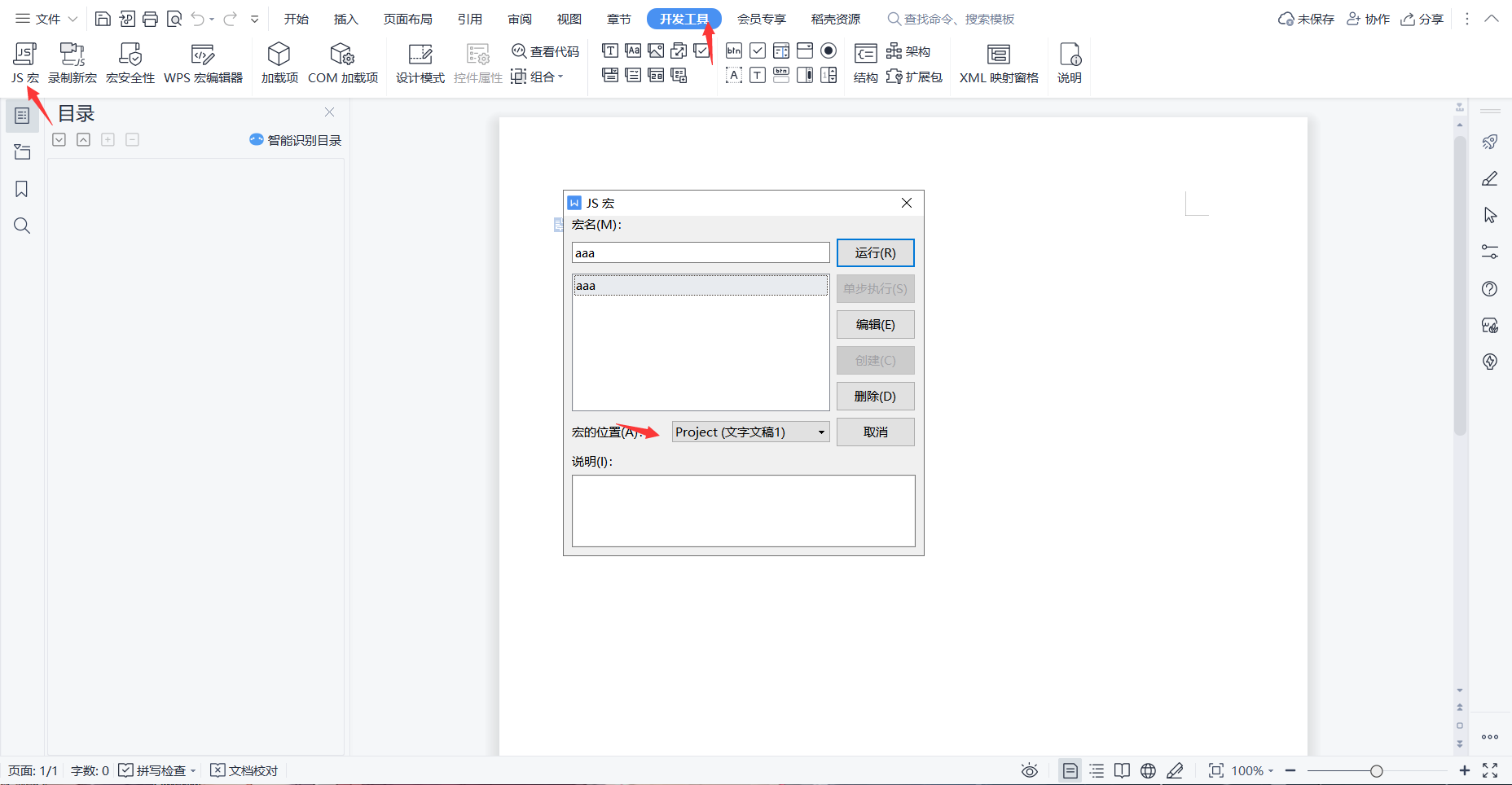
Task: Switch to the 开始 tab
Action: coord(297,19)
